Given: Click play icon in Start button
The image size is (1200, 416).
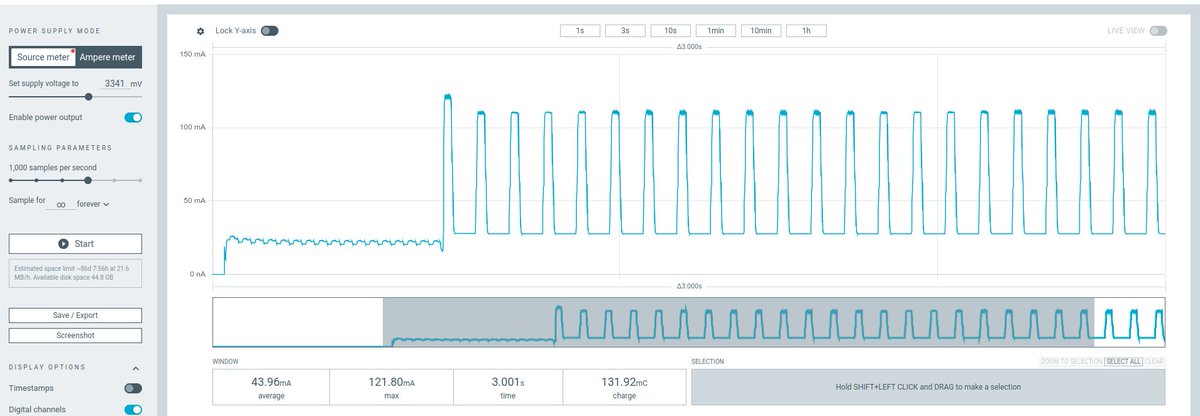Looking at the screenshot, I should click(63, 243).
